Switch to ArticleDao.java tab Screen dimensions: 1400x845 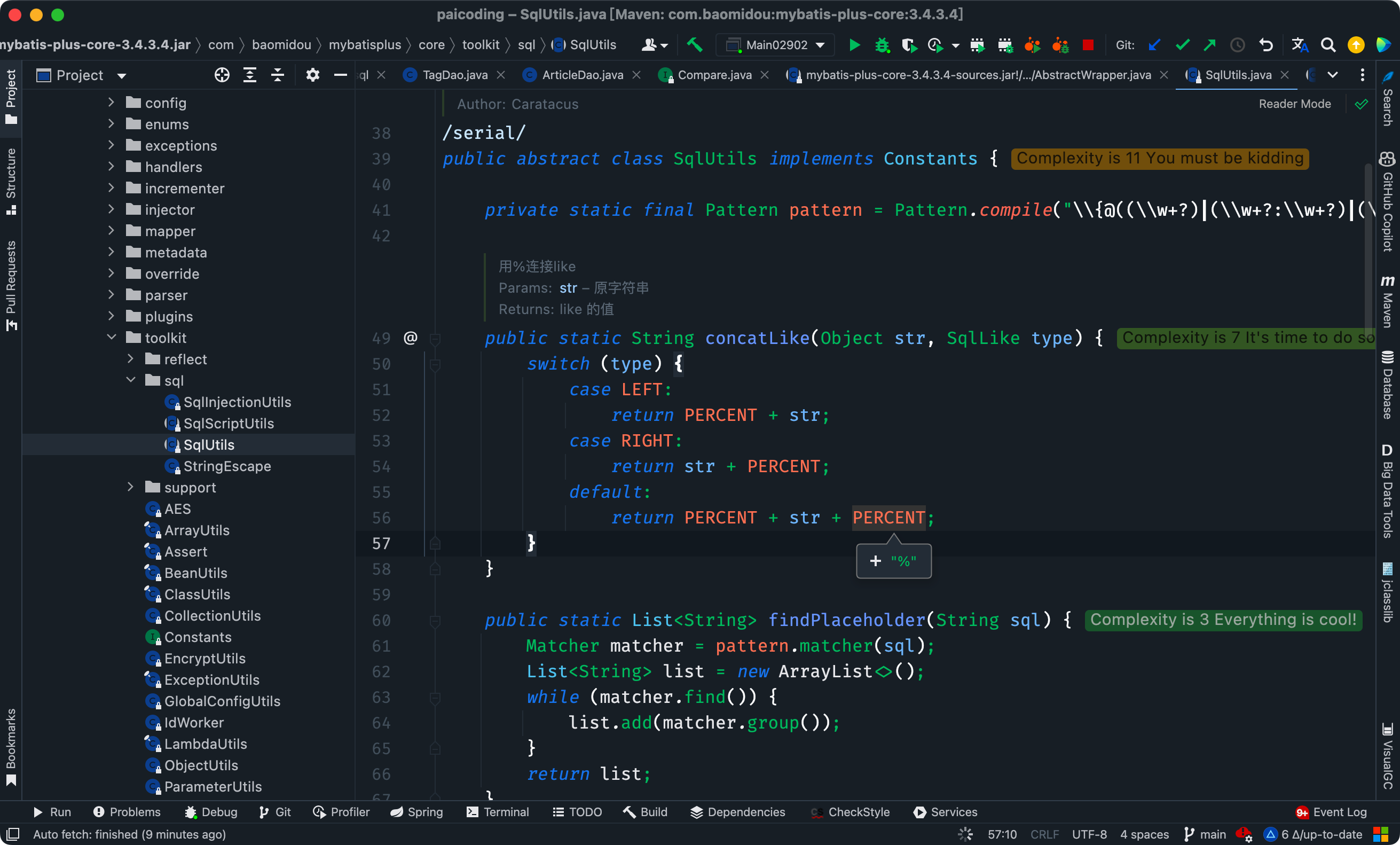[582, 75]
